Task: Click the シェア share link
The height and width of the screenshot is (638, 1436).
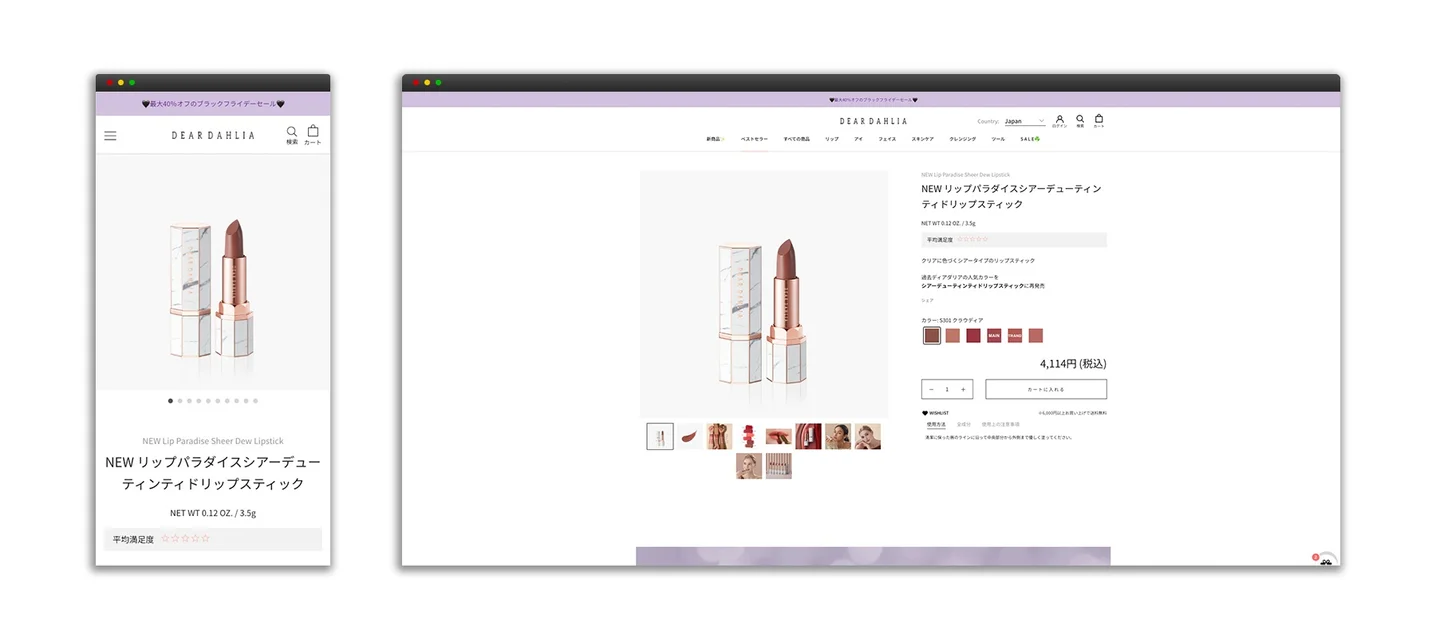Action: click(x=927, y=300)
